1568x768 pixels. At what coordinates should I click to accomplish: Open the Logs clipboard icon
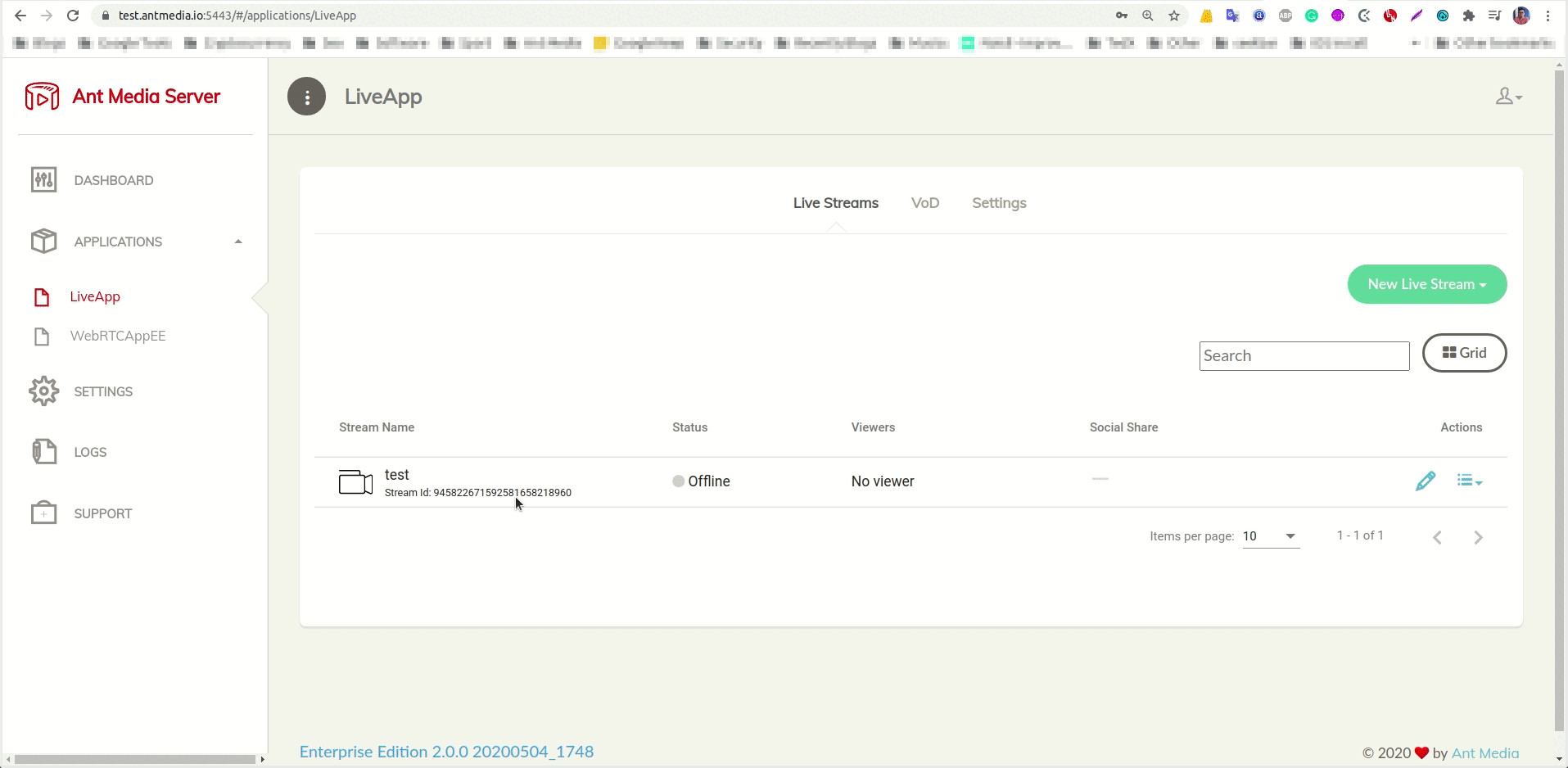(x=43, y=451)
